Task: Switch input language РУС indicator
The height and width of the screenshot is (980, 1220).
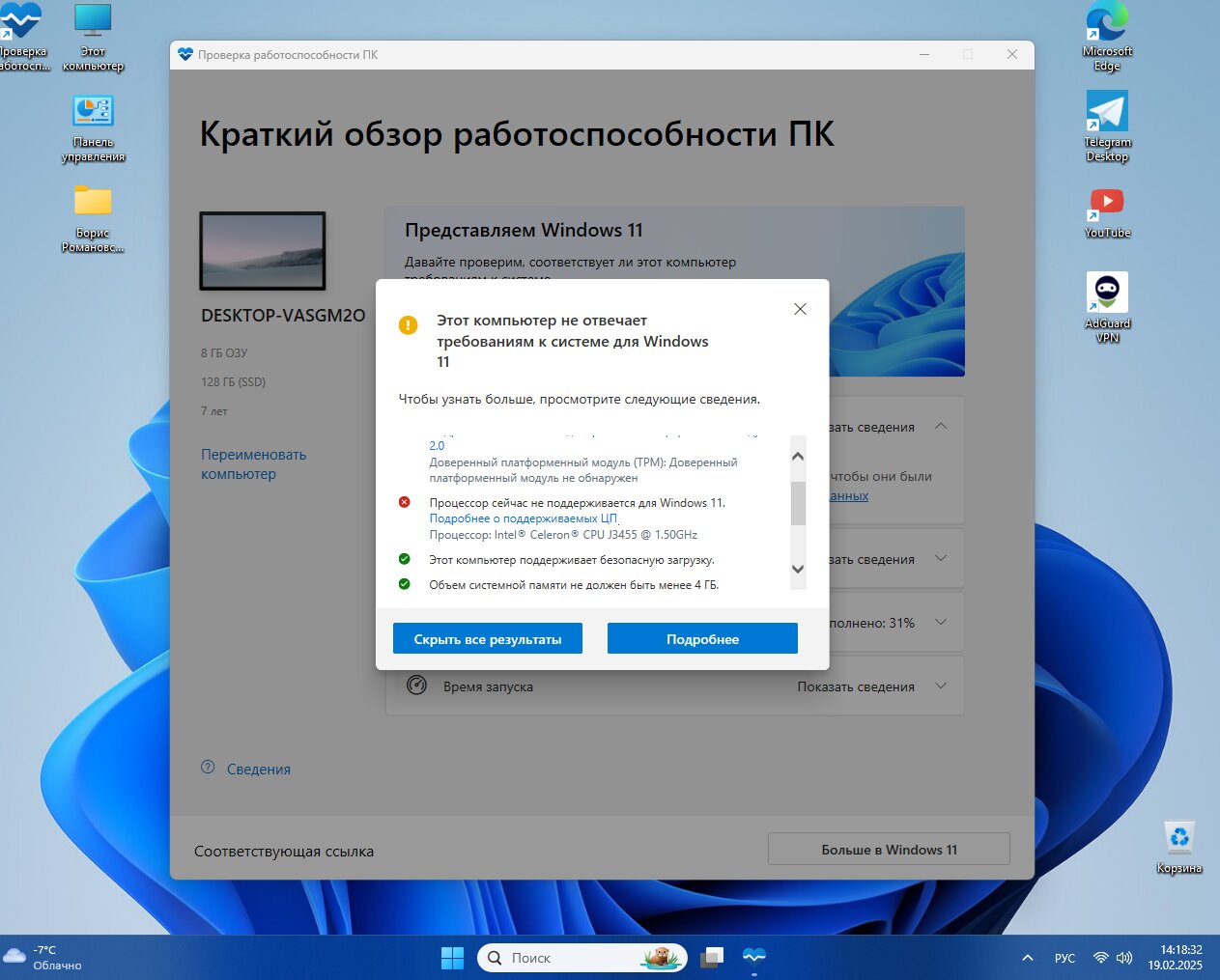Action: 1064,958
